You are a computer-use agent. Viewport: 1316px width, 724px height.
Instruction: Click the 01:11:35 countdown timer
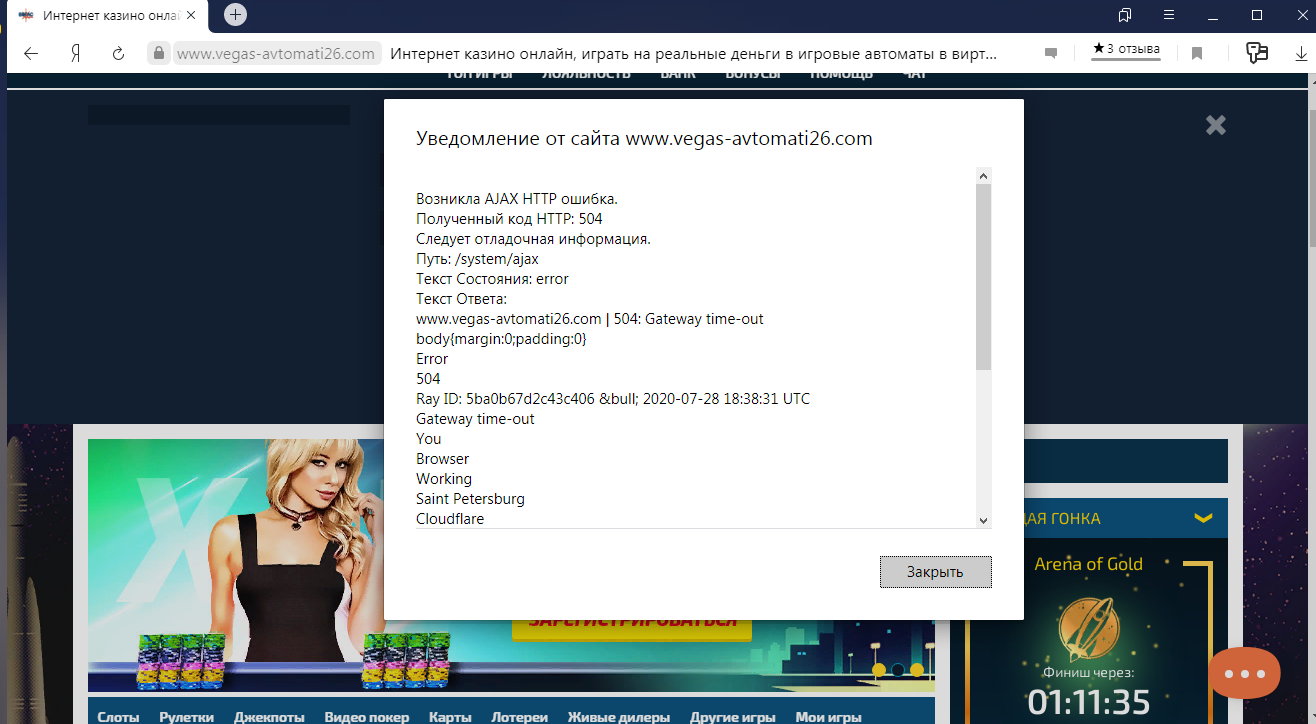[1089, 702]
